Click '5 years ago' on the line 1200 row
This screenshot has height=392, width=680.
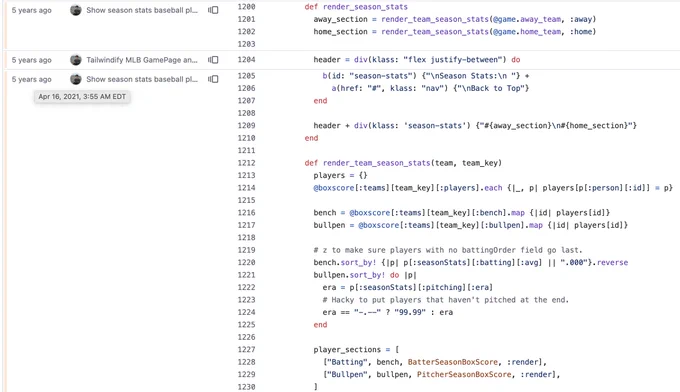coord(32,10)
